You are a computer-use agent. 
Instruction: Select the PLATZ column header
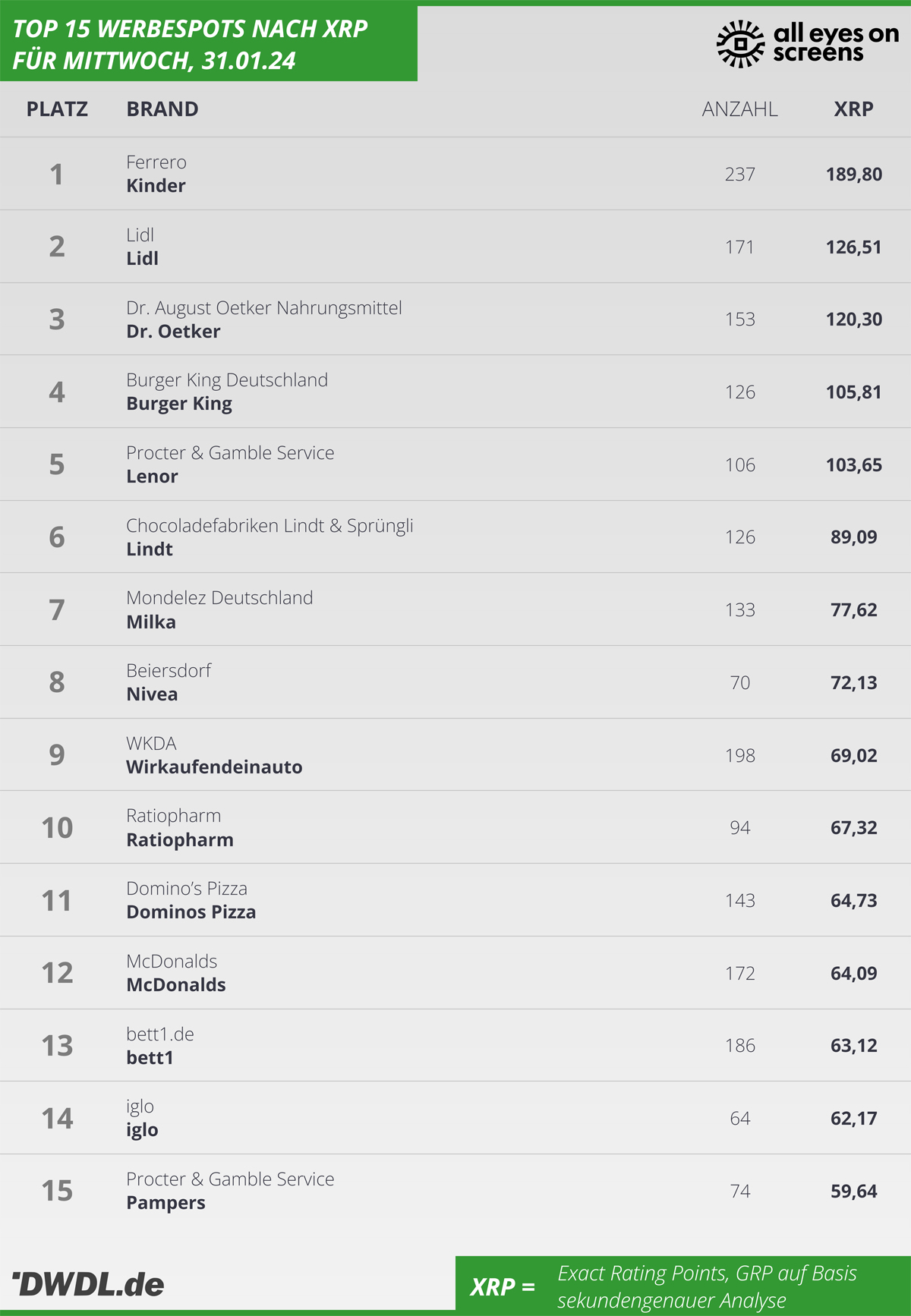[x=57, y=109]
